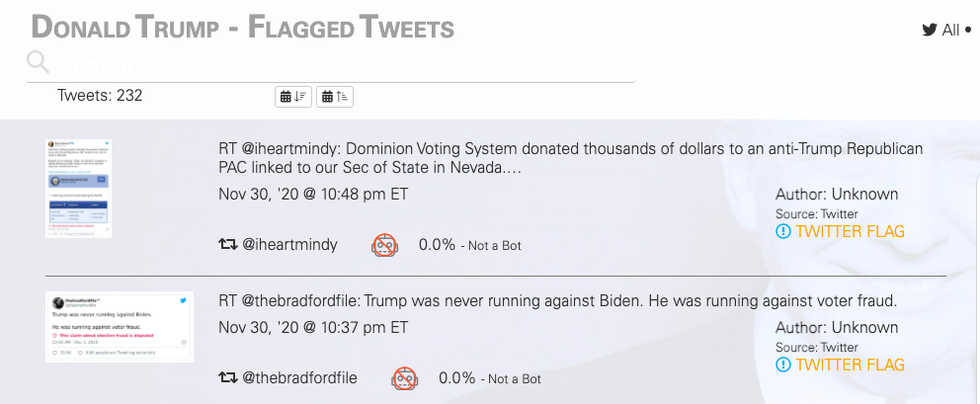
Task: Open the Dominion Voting System retweet text
Action: 570,158
